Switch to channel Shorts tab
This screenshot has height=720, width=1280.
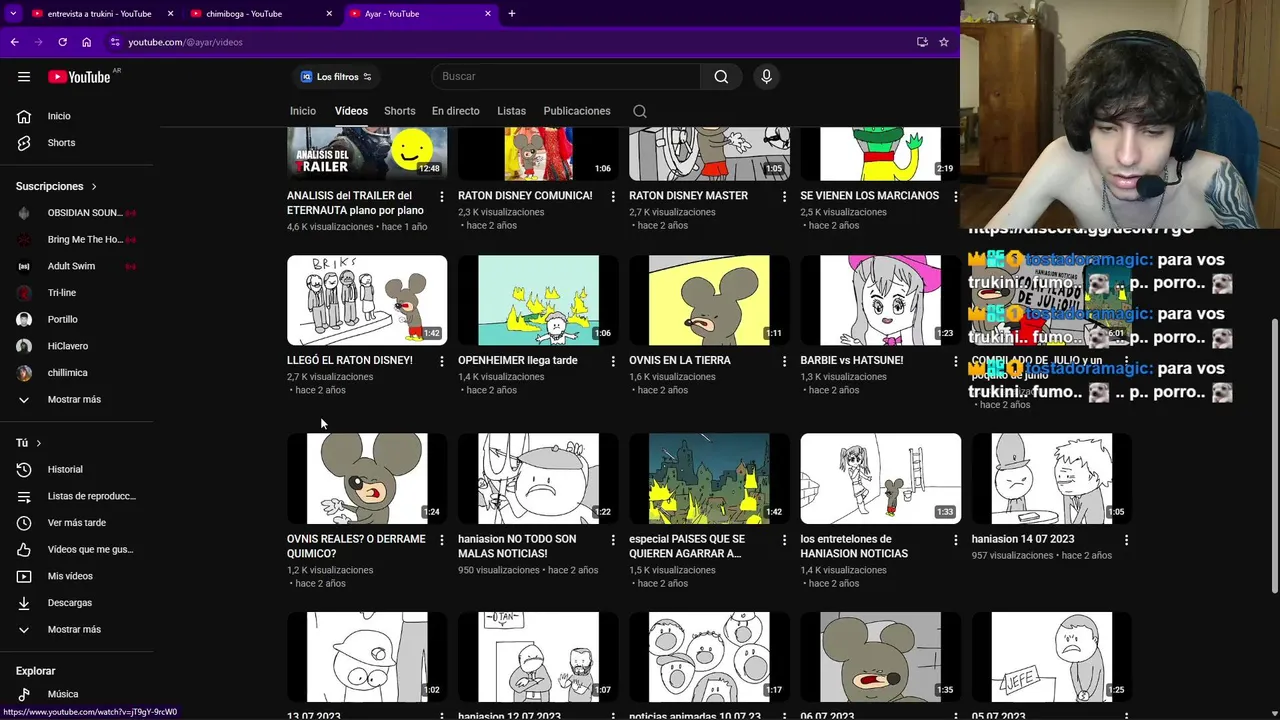coord(400,111)
